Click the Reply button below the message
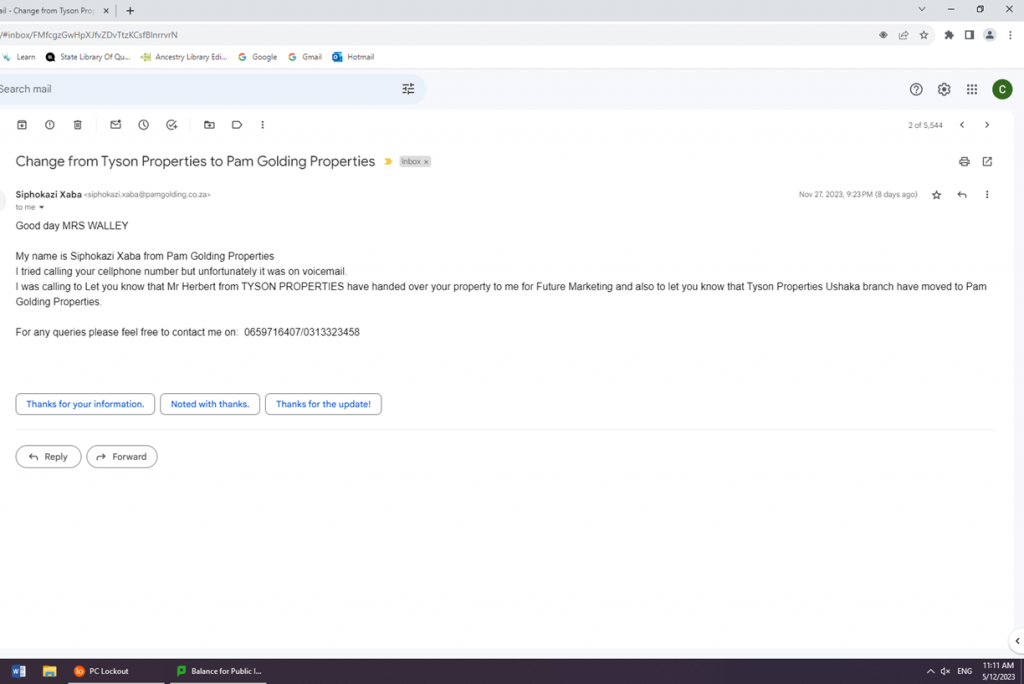 click(48, 457)
